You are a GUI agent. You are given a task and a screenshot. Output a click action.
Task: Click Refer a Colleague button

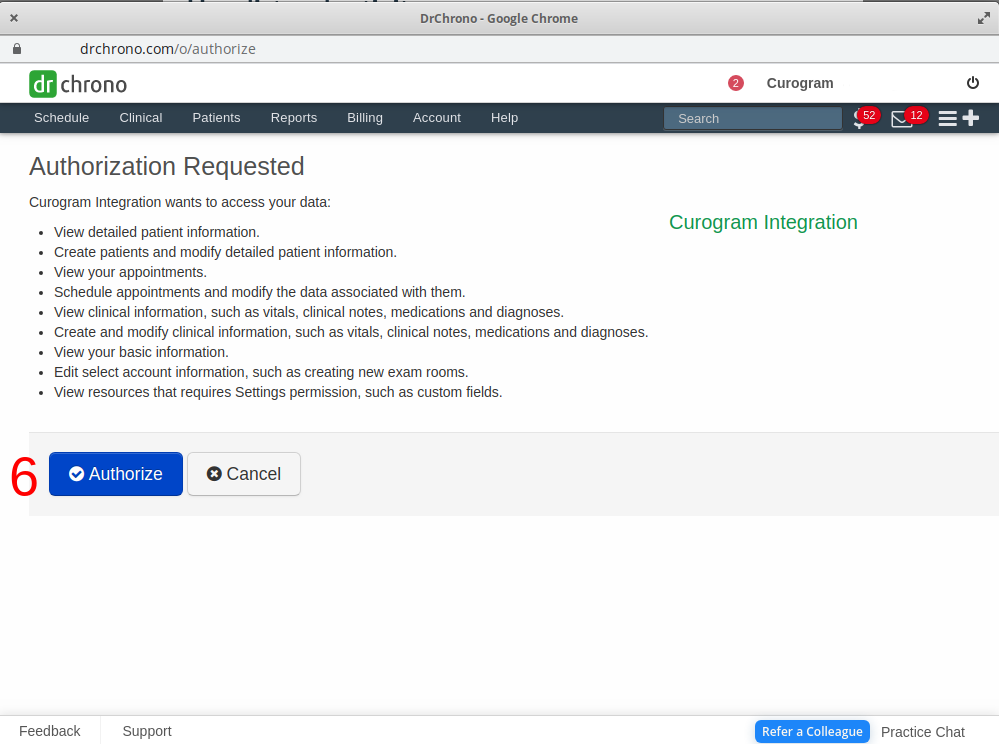pyautogui.click(x=812, y=731)
